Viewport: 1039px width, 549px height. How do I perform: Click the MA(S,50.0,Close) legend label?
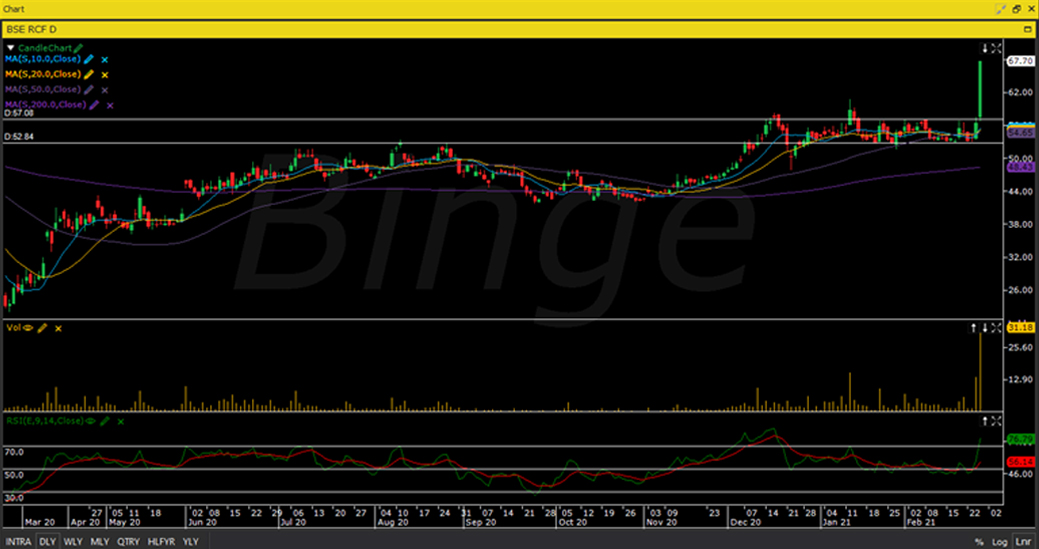tap(43, 89)
